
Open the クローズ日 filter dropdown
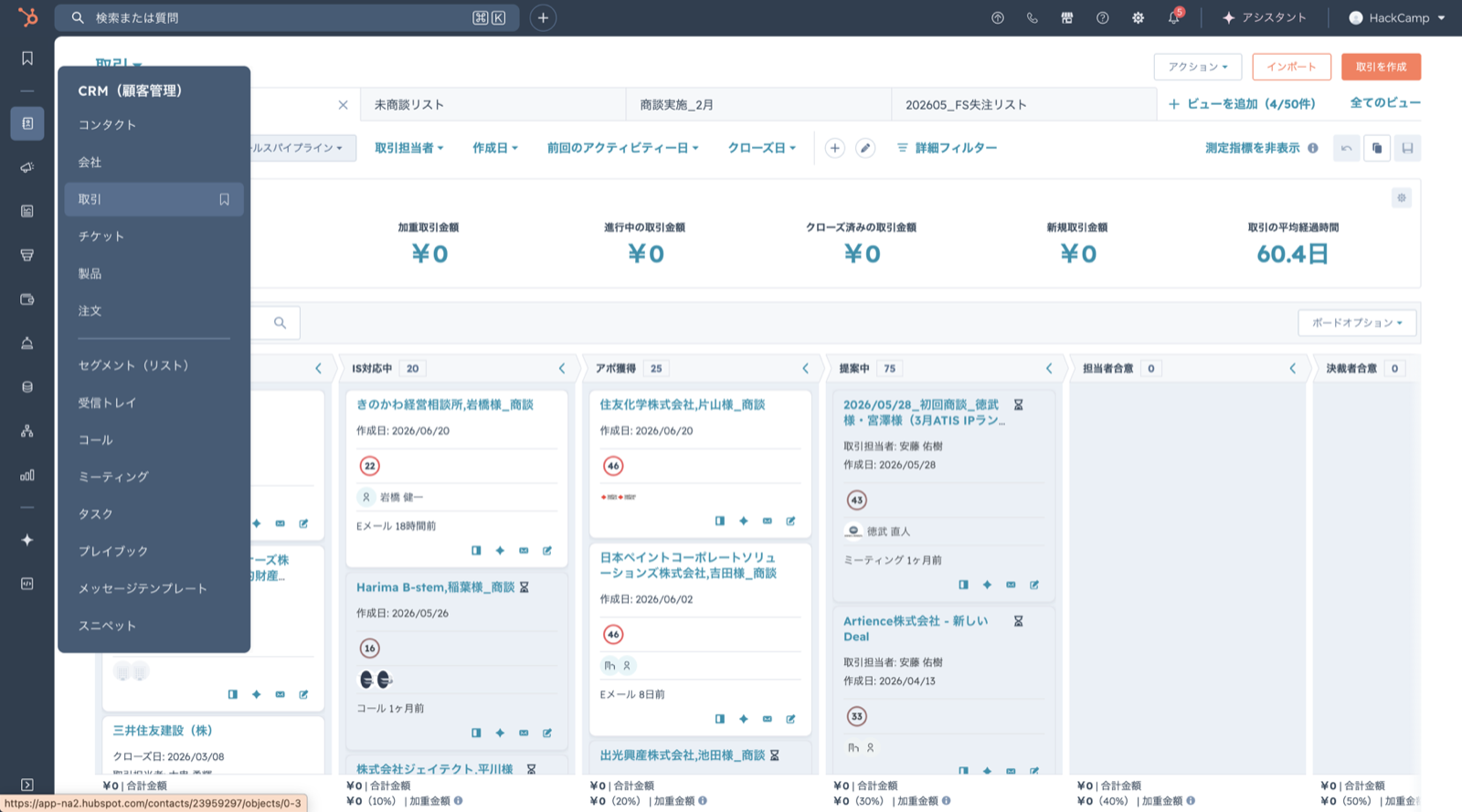pos(761,148)
